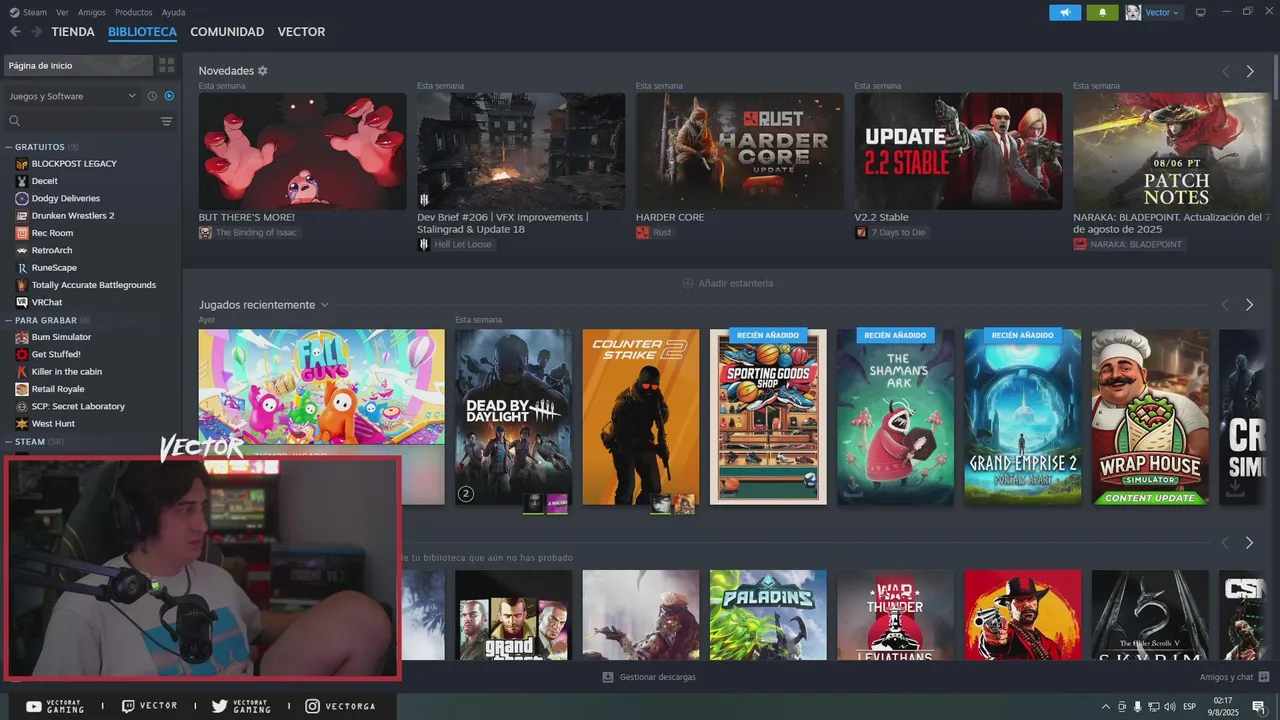Open the Ayuda menu
Viewport: 1280px width, 720px height.
173,12
